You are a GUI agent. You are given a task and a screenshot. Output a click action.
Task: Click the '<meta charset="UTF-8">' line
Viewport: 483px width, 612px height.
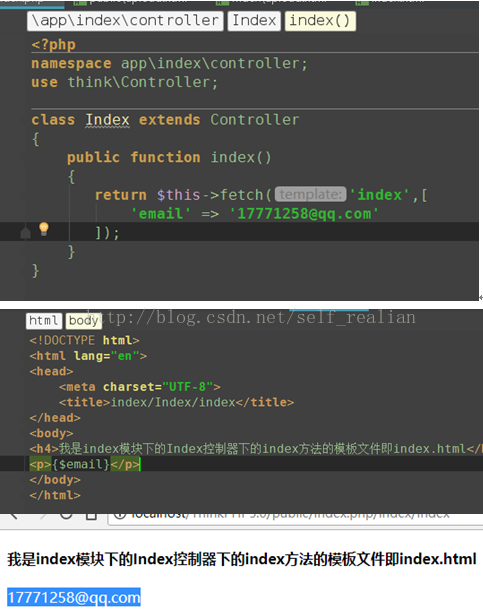pos(140,387)
